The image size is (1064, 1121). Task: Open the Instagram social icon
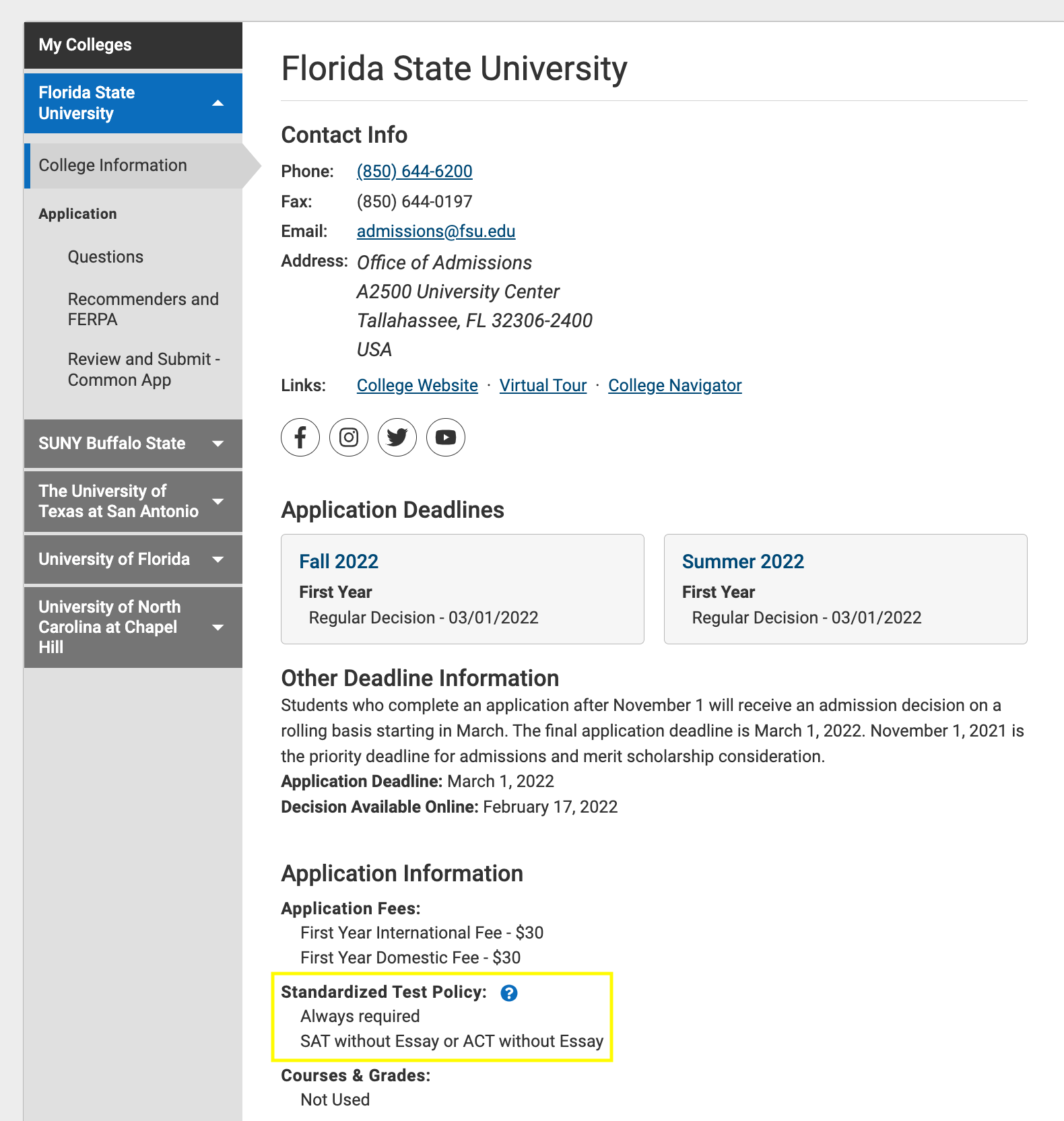(349, 438)
